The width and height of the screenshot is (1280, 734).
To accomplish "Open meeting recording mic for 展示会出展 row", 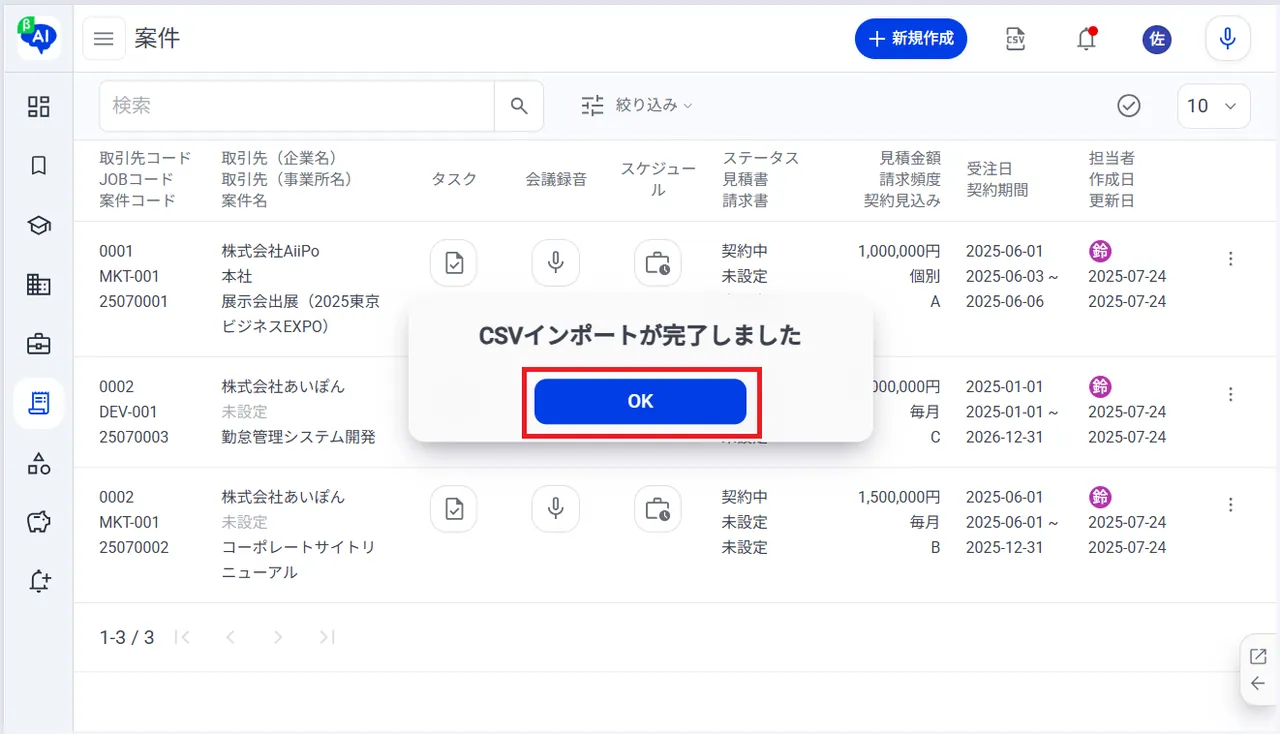I will (x=556, y=263).
